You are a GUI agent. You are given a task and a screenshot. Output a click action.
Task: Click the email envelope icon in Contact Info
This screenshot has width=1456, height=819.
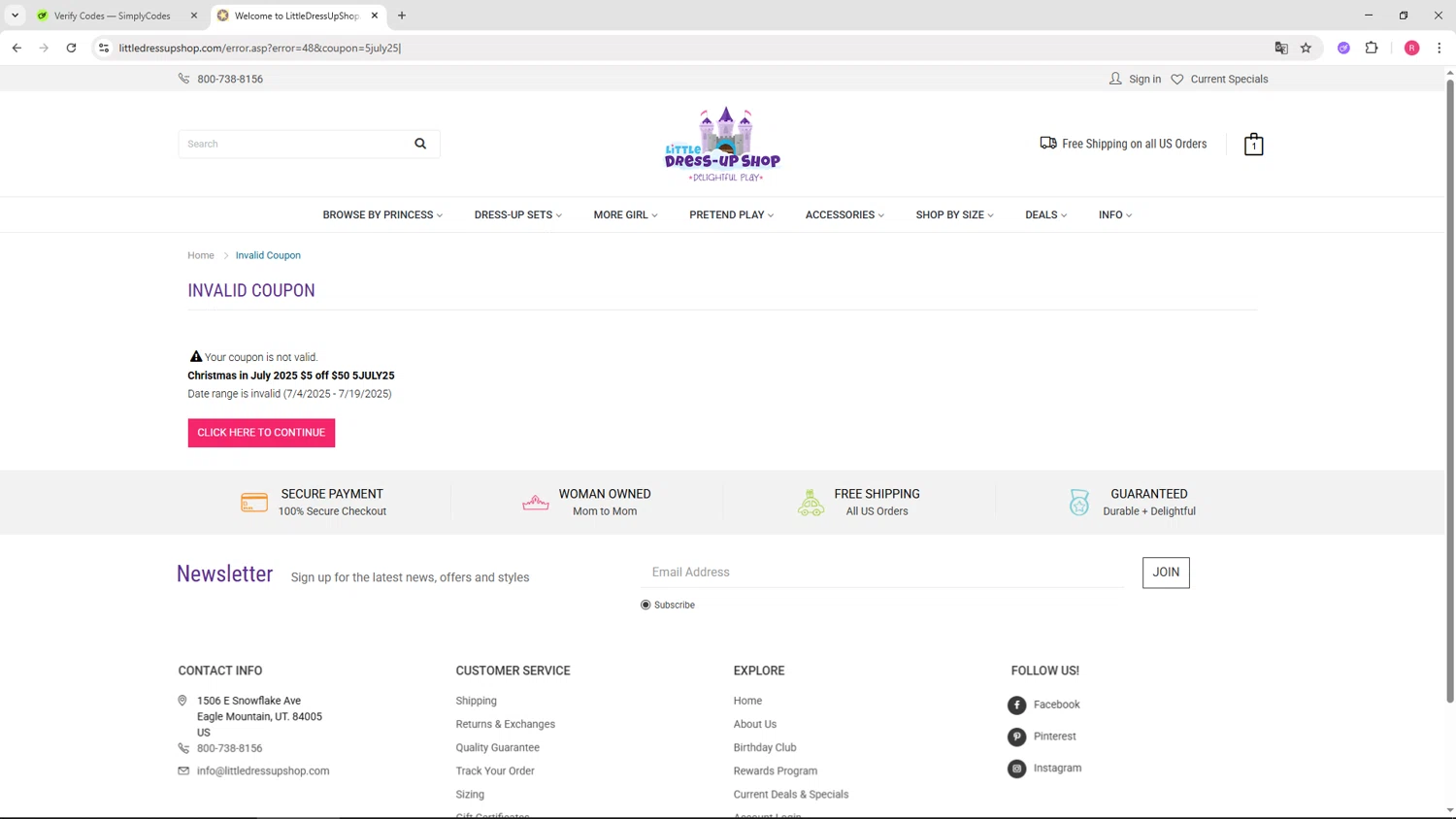pyautogui.click(x=183, y=770)
